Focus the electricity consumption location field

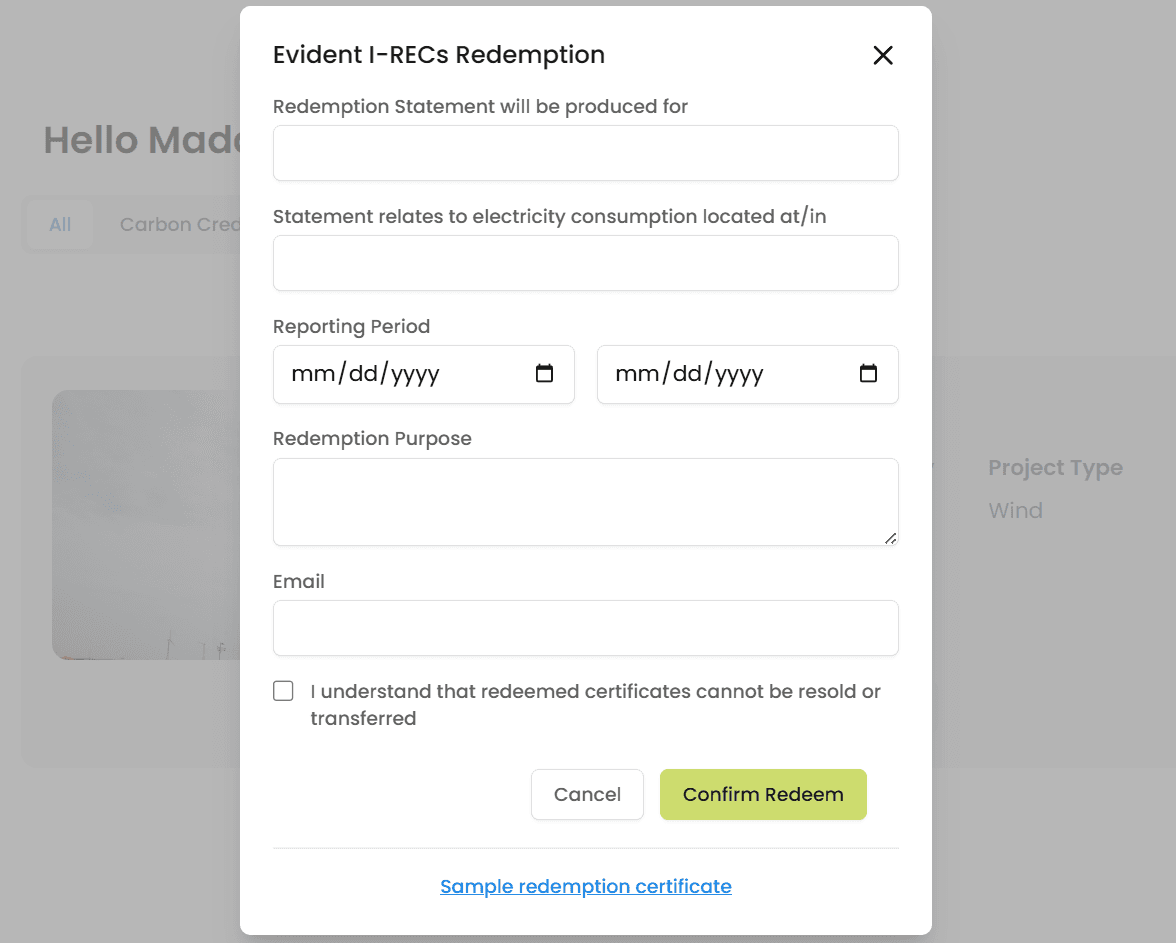pos(585,262)
